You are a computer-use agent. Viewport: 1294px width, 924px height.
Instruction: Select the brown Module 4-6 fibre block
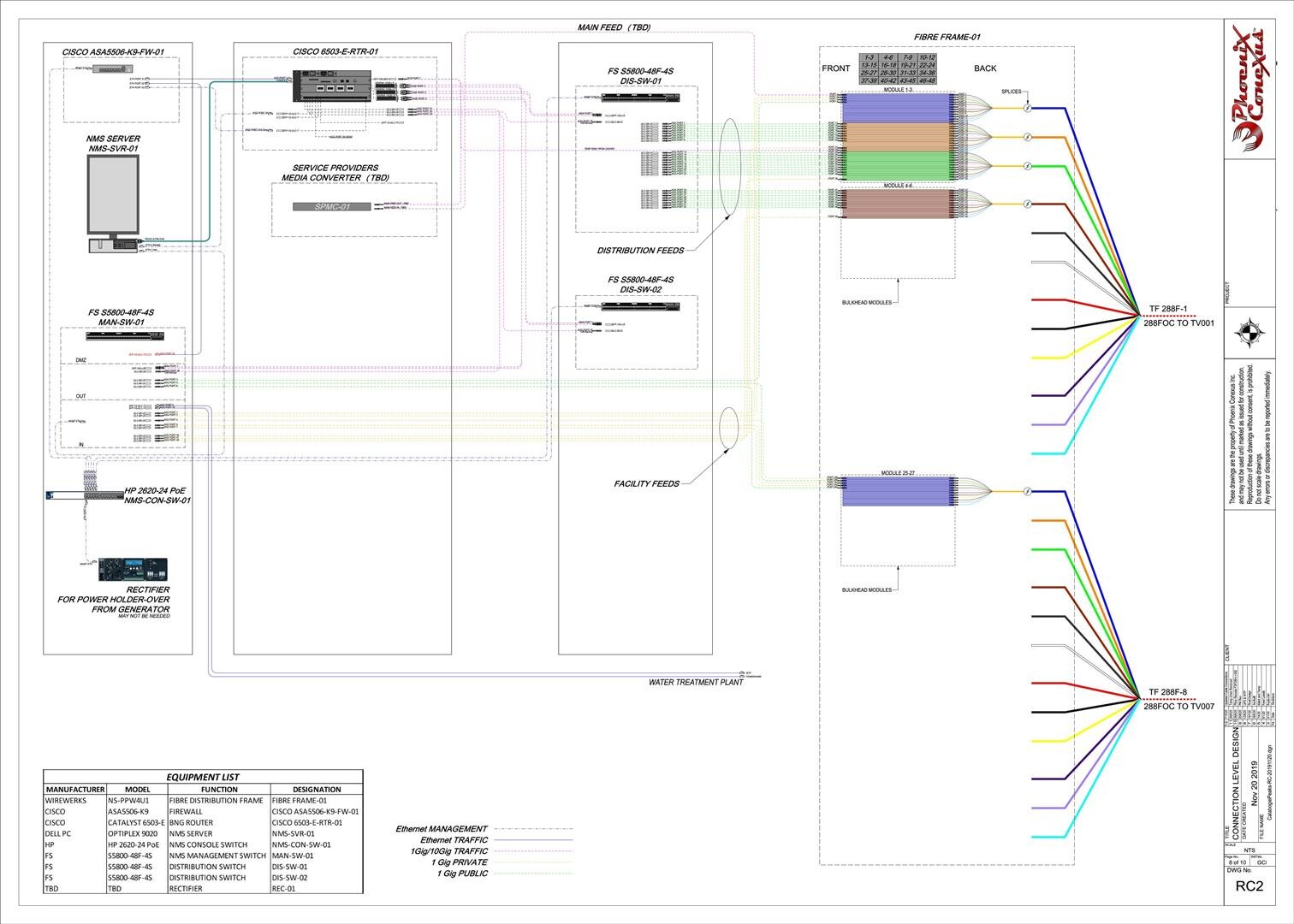[898, 204]
